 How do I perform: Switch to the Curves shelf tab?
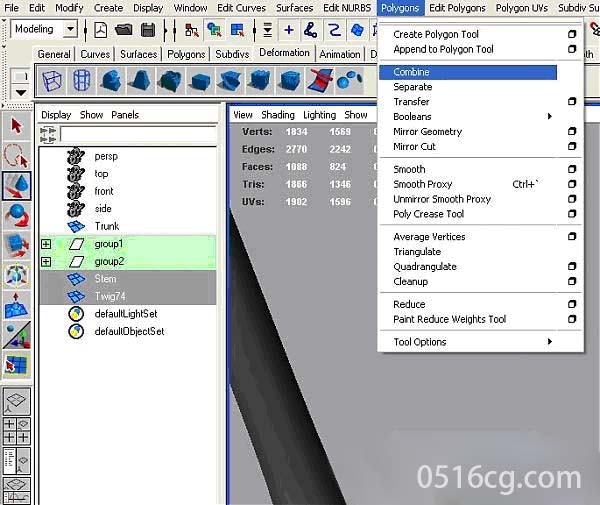tap(95, 54)
